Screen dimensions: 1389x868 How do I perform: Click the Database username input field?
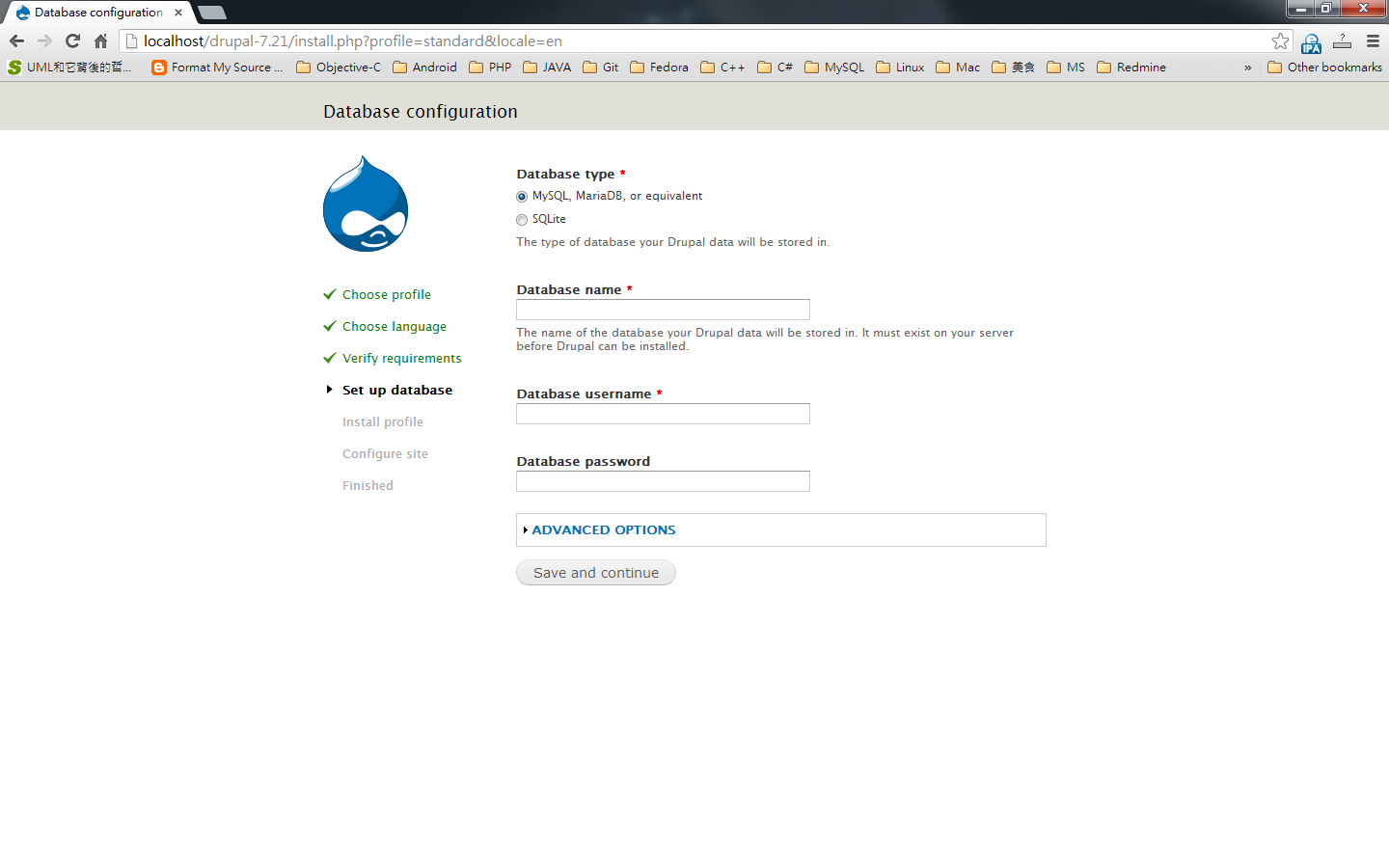(x=663, y=414)
